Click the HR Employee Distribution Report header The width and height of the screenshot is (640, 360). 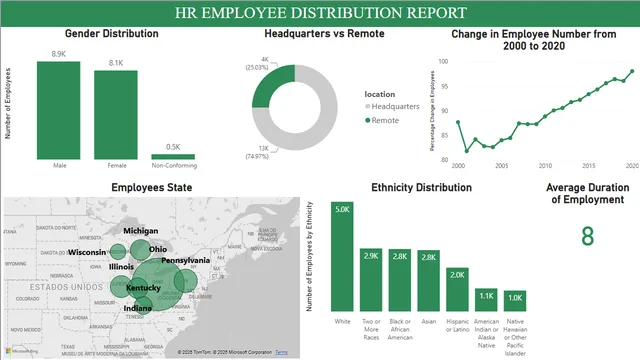pyautogui.click(x=321, y=13)
